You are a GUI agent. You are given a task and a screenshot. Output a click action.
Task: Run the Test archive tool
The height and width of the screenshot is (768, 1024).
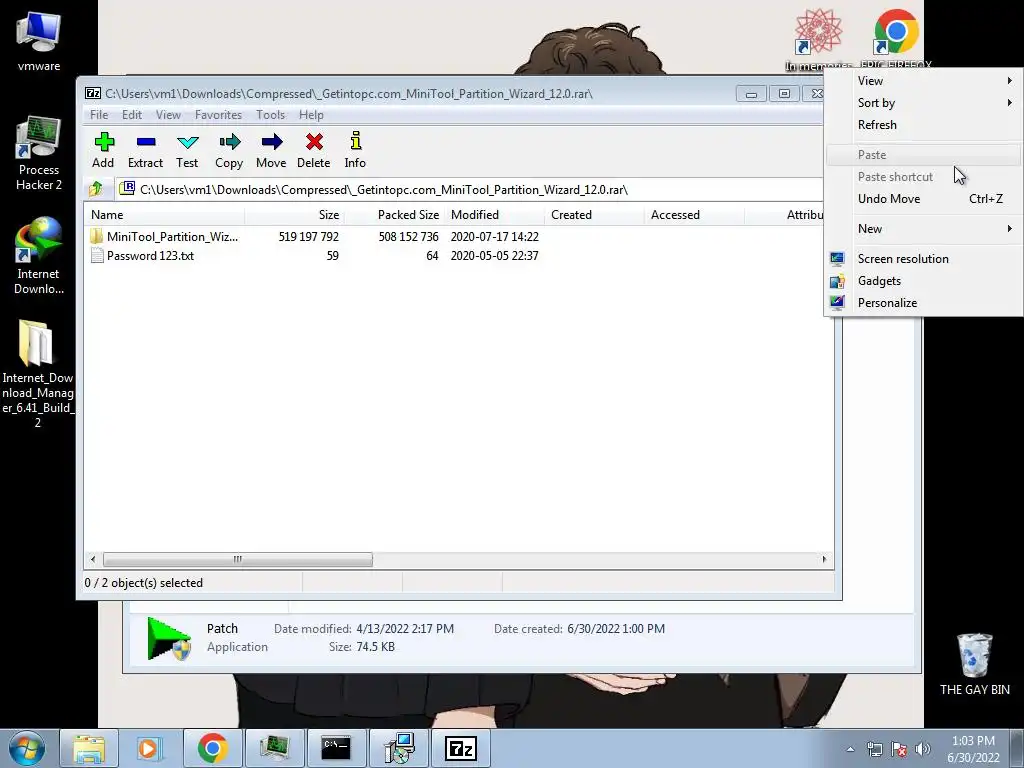(x=187, y=150)
